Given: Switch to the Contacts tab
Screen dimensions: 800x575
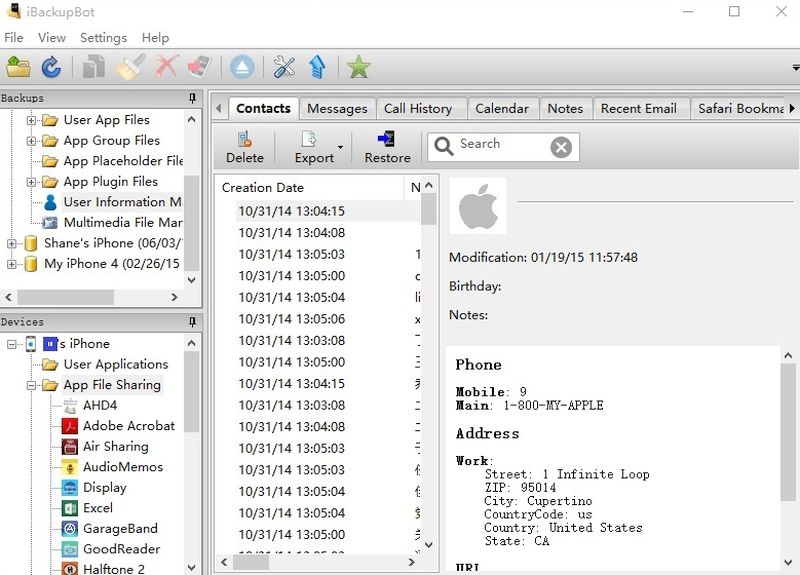Looking at the screenshot, I should [x=263, y=108].
